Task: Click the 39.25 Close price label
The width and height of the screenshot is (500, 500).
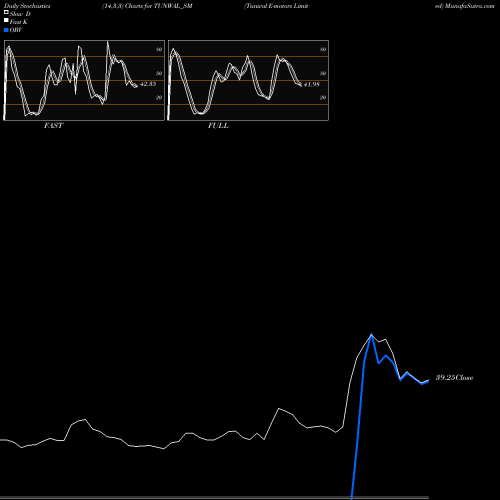Action: pyautogui.click(x=454, y=378)
